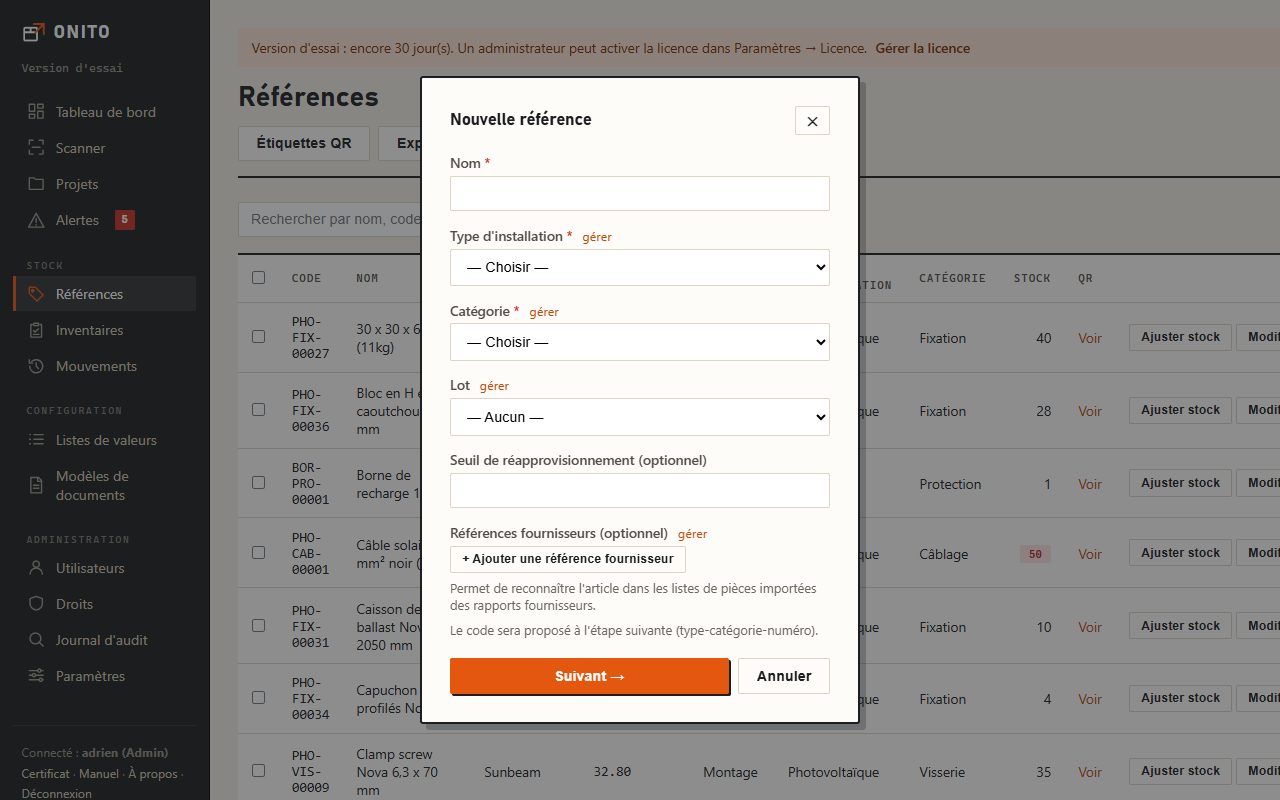Click gérer link beside Catégorie
The image size is (1280, 800).
(x=544, y=312)
